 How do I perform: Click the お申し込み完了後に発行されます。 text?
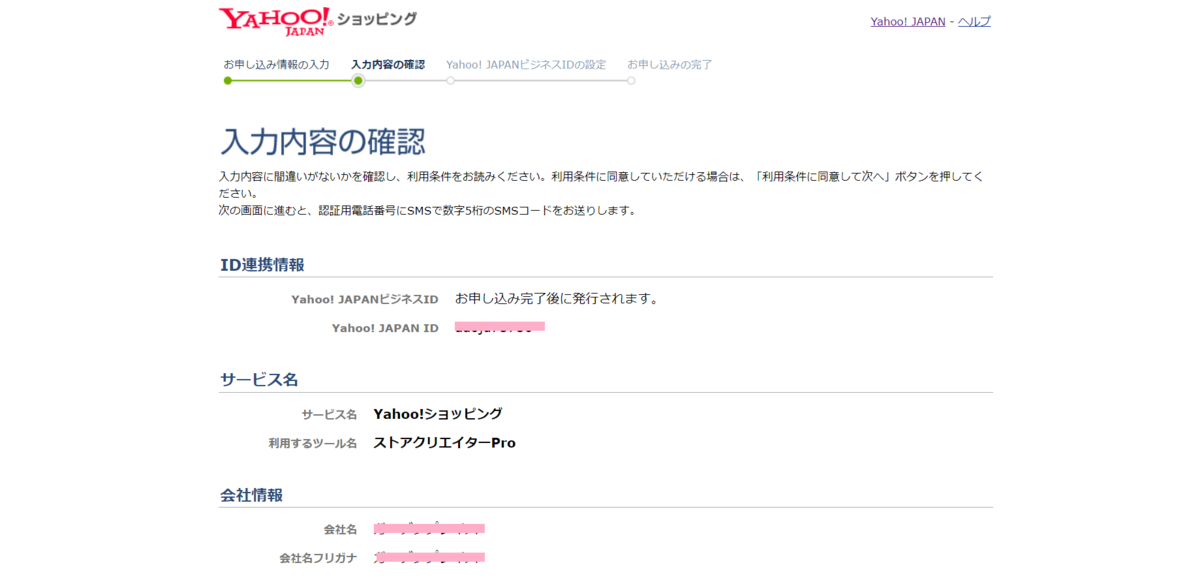(557, 298)
